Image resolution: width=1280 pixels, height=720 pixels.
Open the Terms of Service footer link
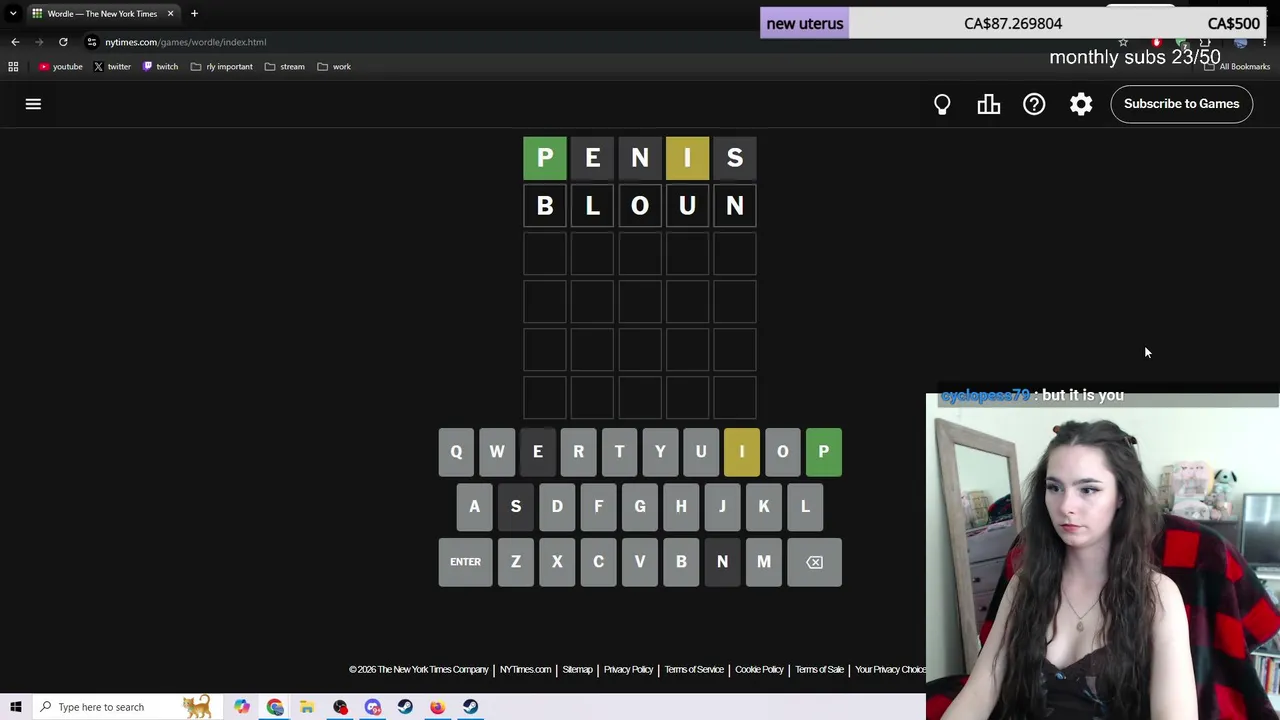(x=694, y=670)
